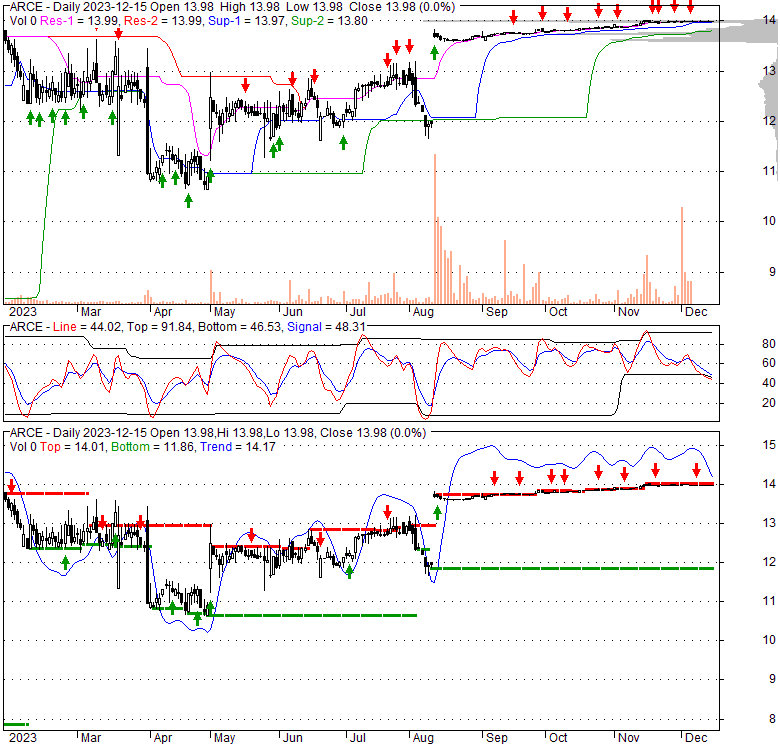Click the Bottom = 46.53 oscillator legend
This screenshot has height=745, width=780.
pyautogui.click(x=239, y=327)
